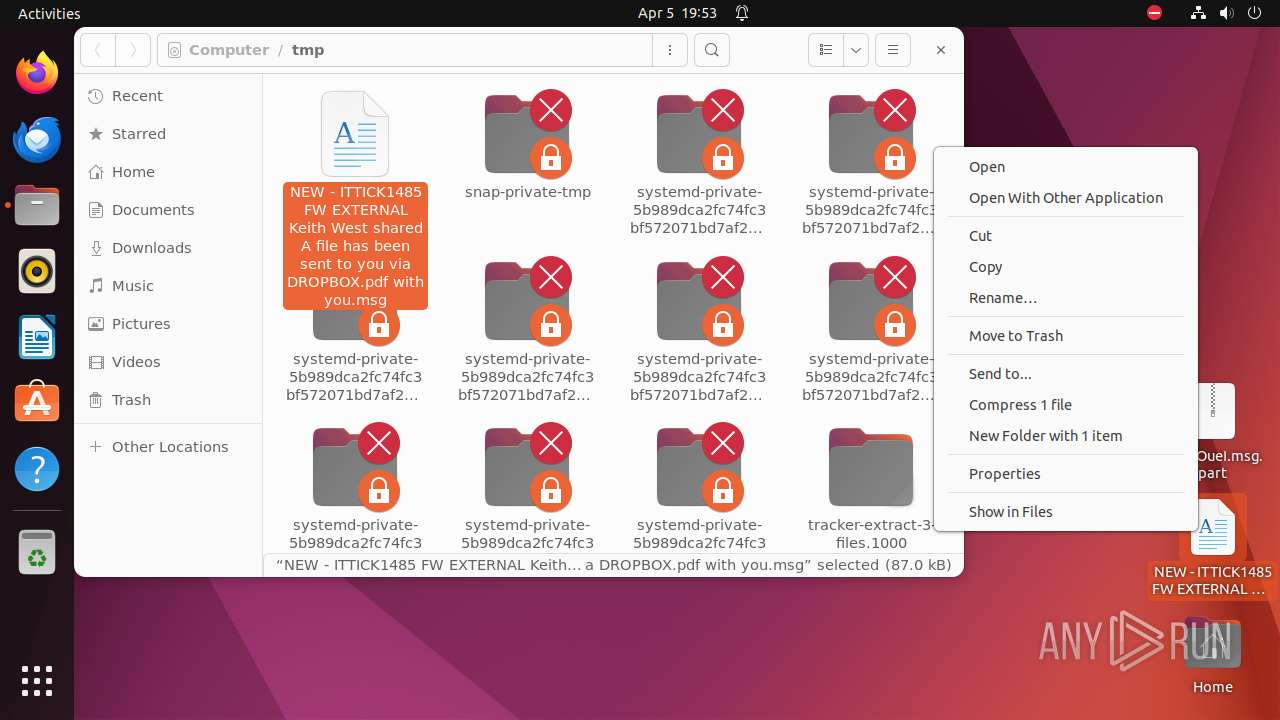Choose Compress 1 file

point(1066,405)
